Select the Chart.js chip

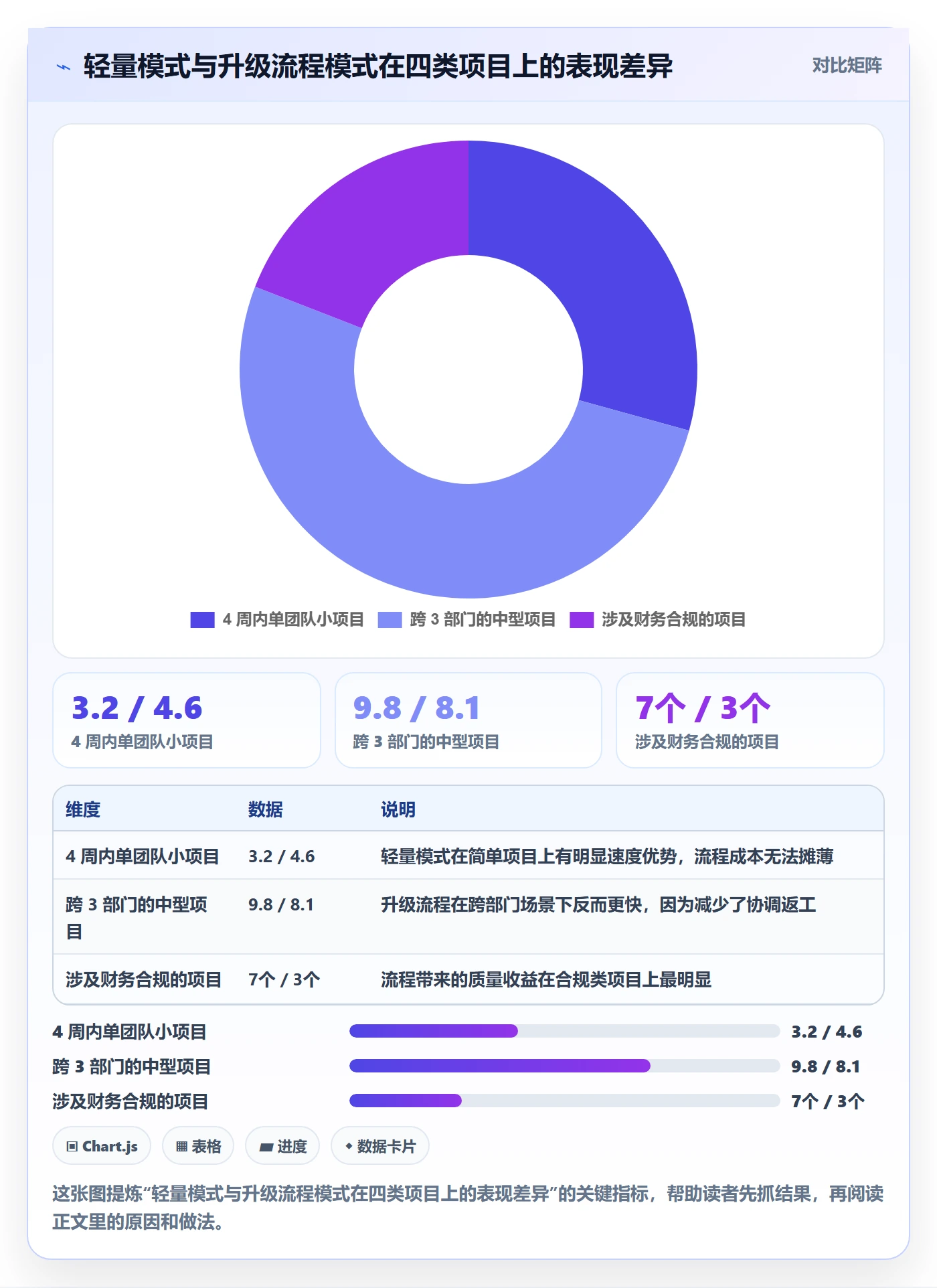pos(102,1146)
